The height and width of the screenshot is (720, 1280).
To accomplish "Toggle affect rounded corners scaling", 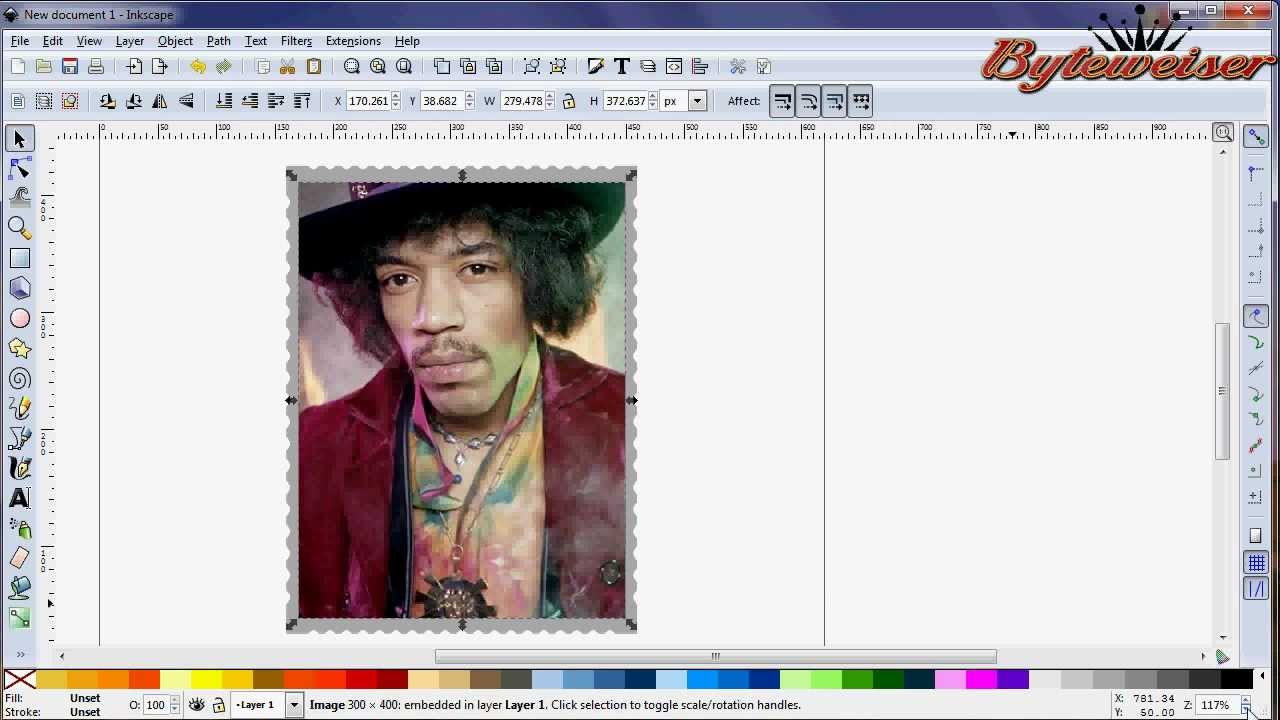I will point(809,101).
